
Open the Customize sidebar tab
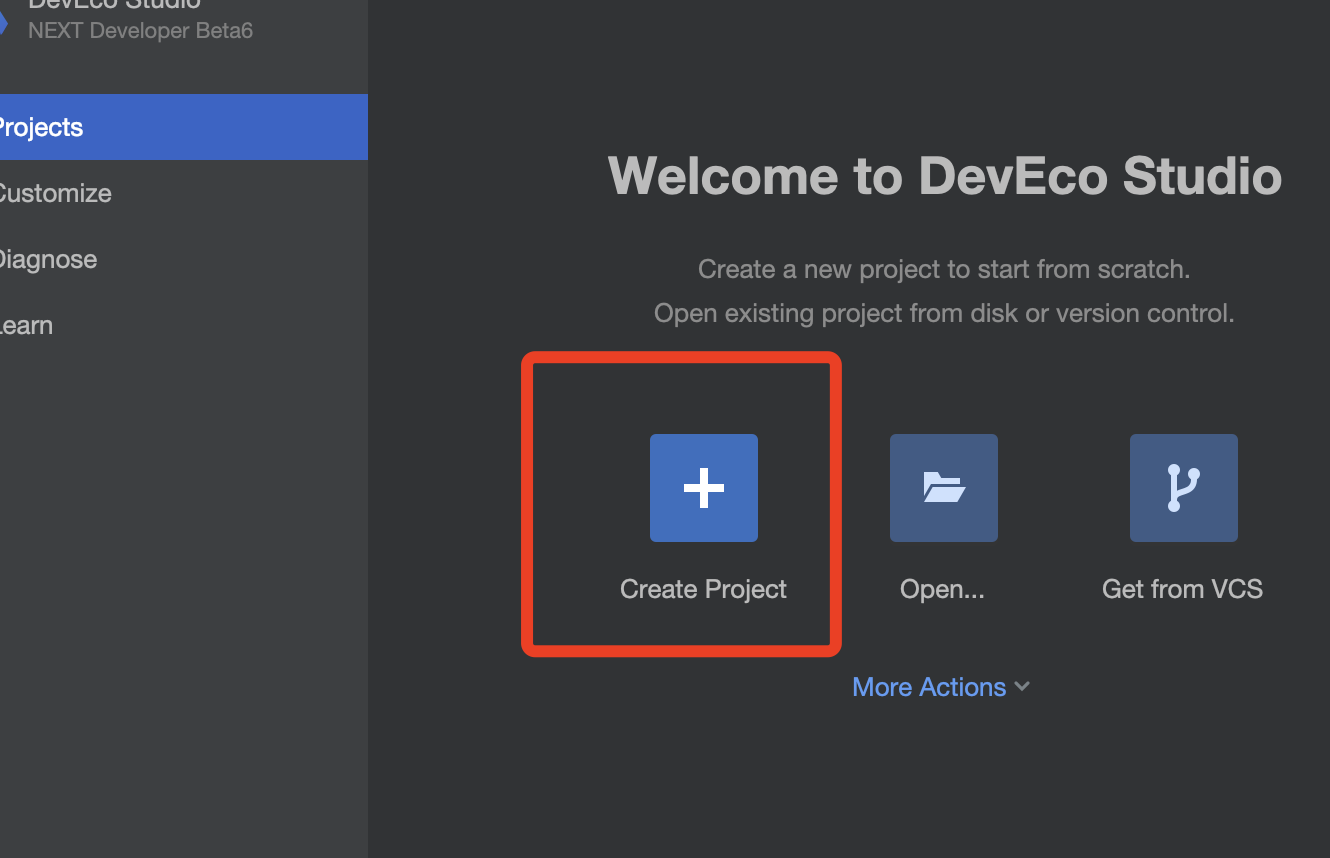(184, 193)
